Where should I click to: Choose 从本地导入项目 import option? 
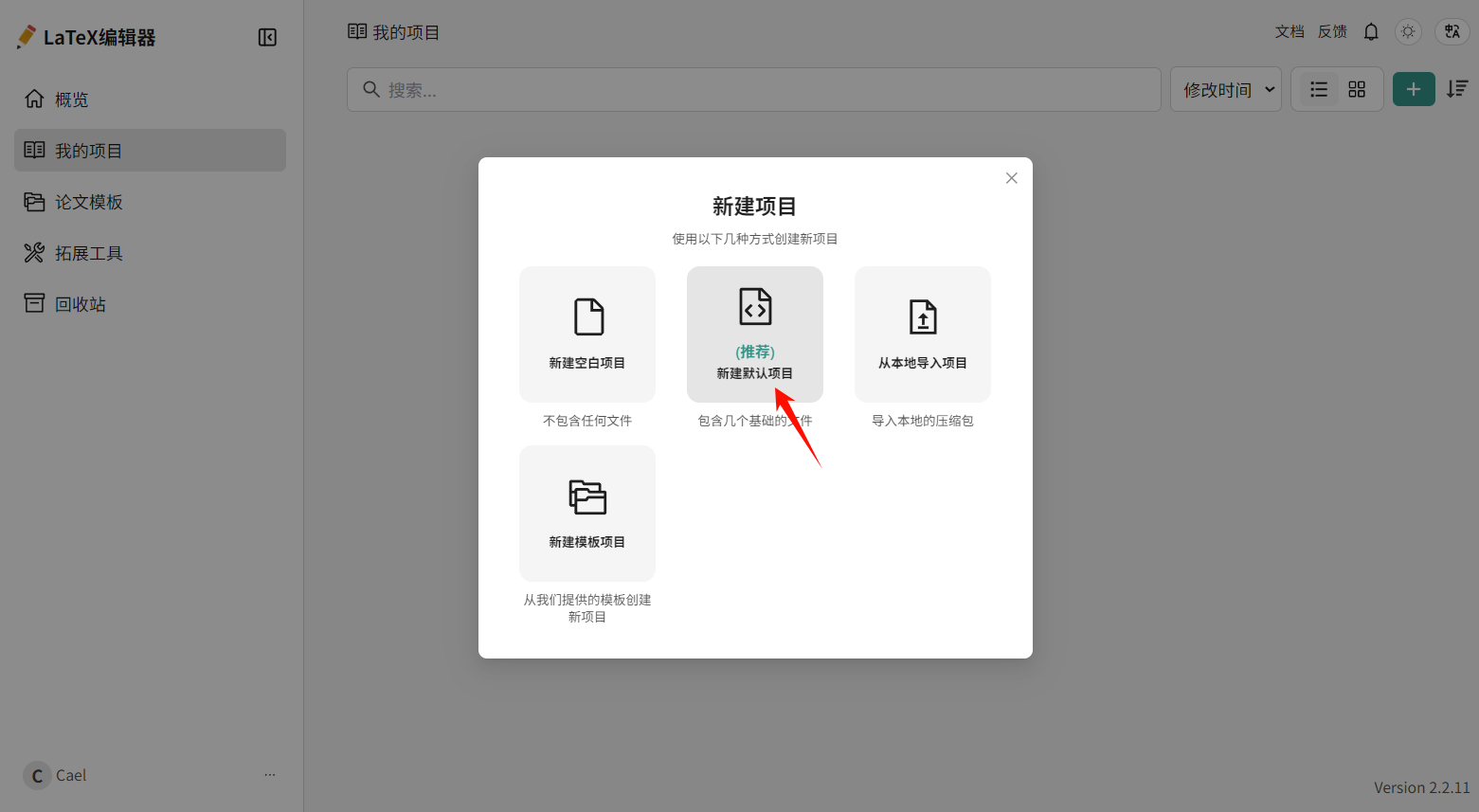[x=923, y=334]
